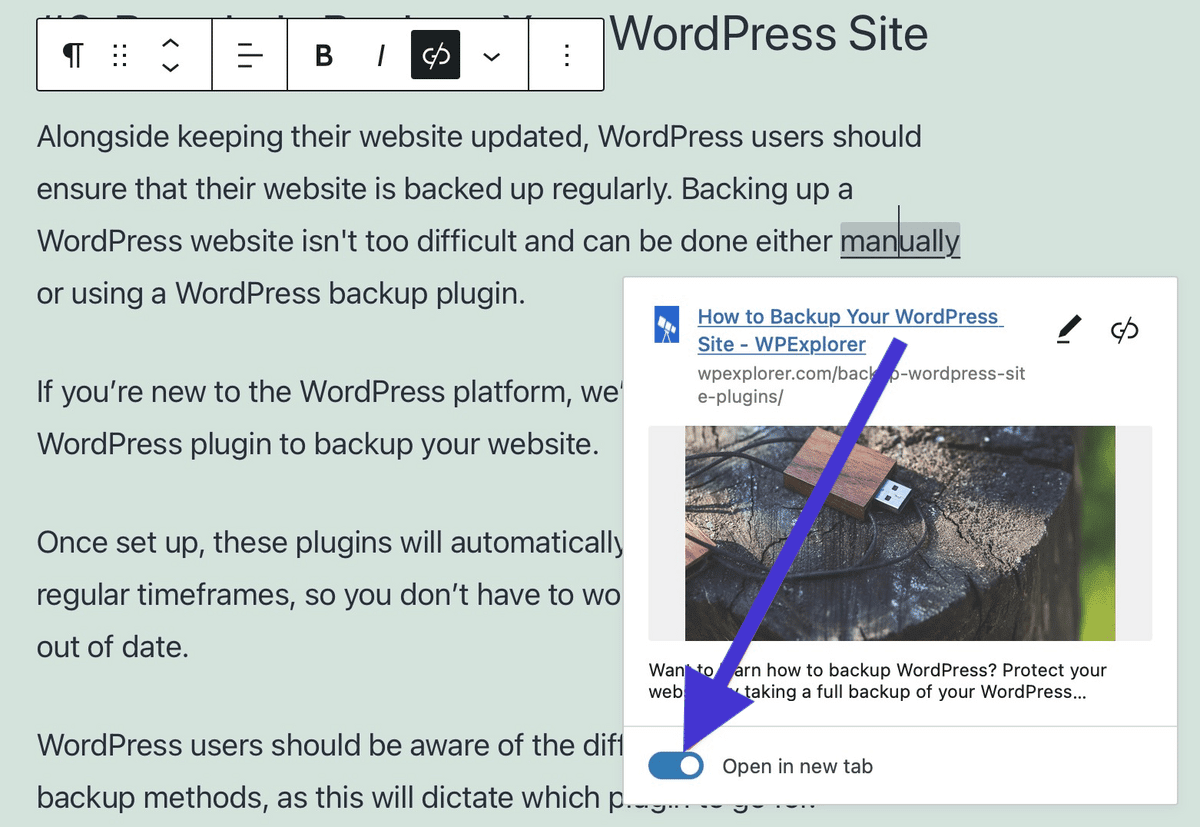Move the paragraph block down

click(171, 67)
